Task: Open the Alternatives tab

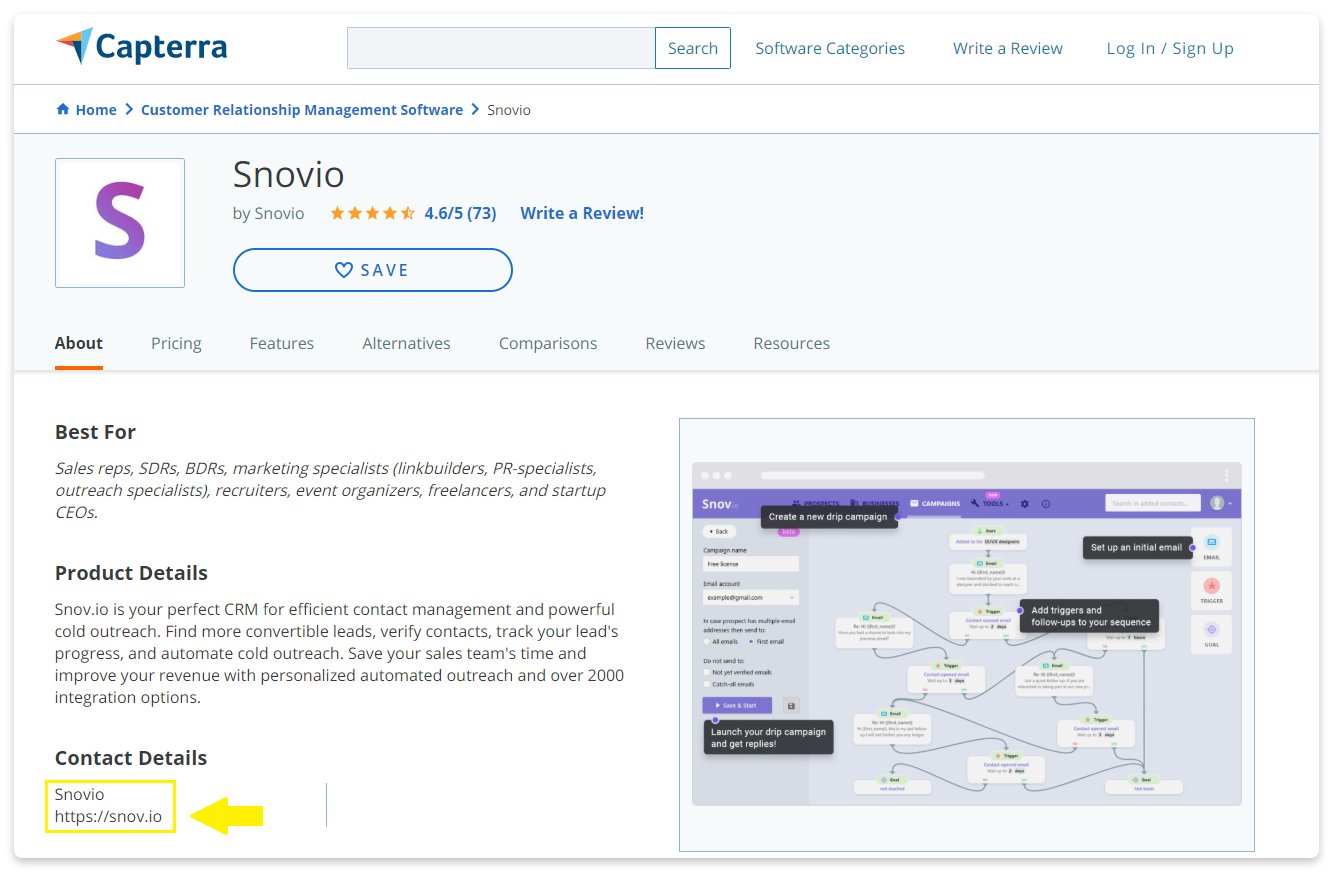Action: pyautogui.click(x=406, y=343)
